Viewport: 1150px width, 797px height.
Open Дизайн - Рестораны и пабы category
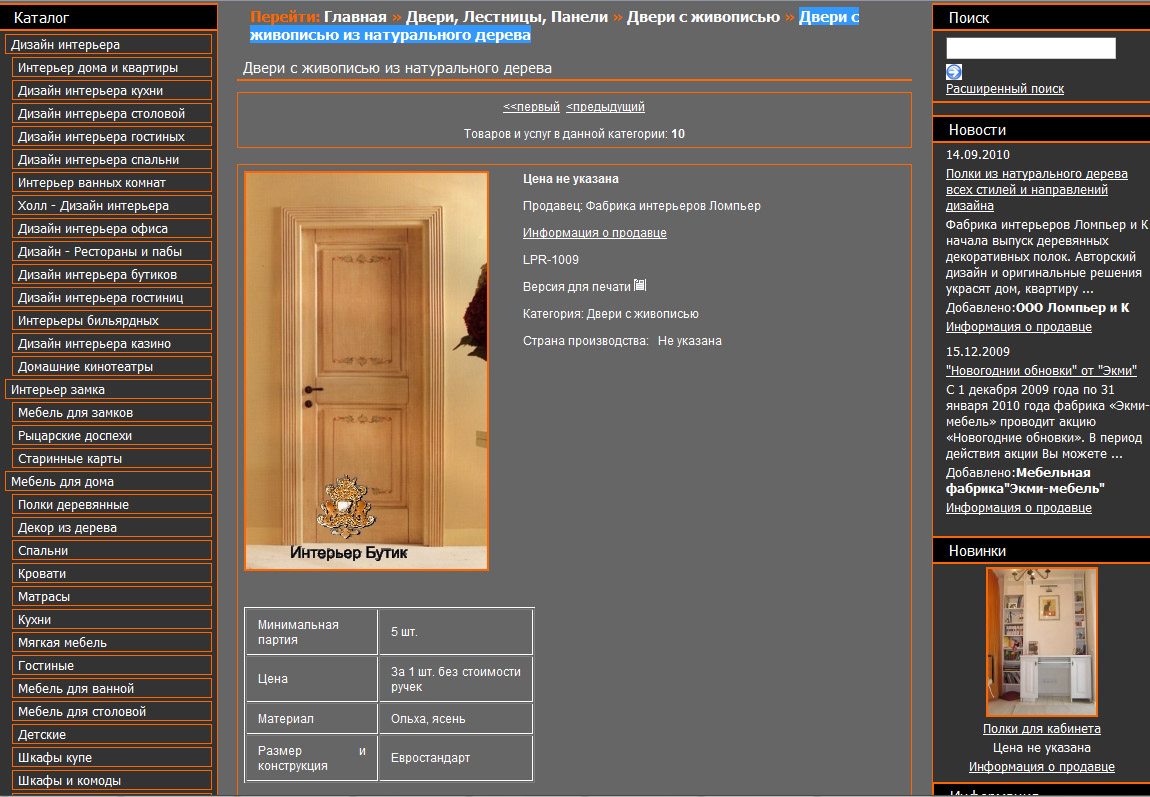(111, 251)
